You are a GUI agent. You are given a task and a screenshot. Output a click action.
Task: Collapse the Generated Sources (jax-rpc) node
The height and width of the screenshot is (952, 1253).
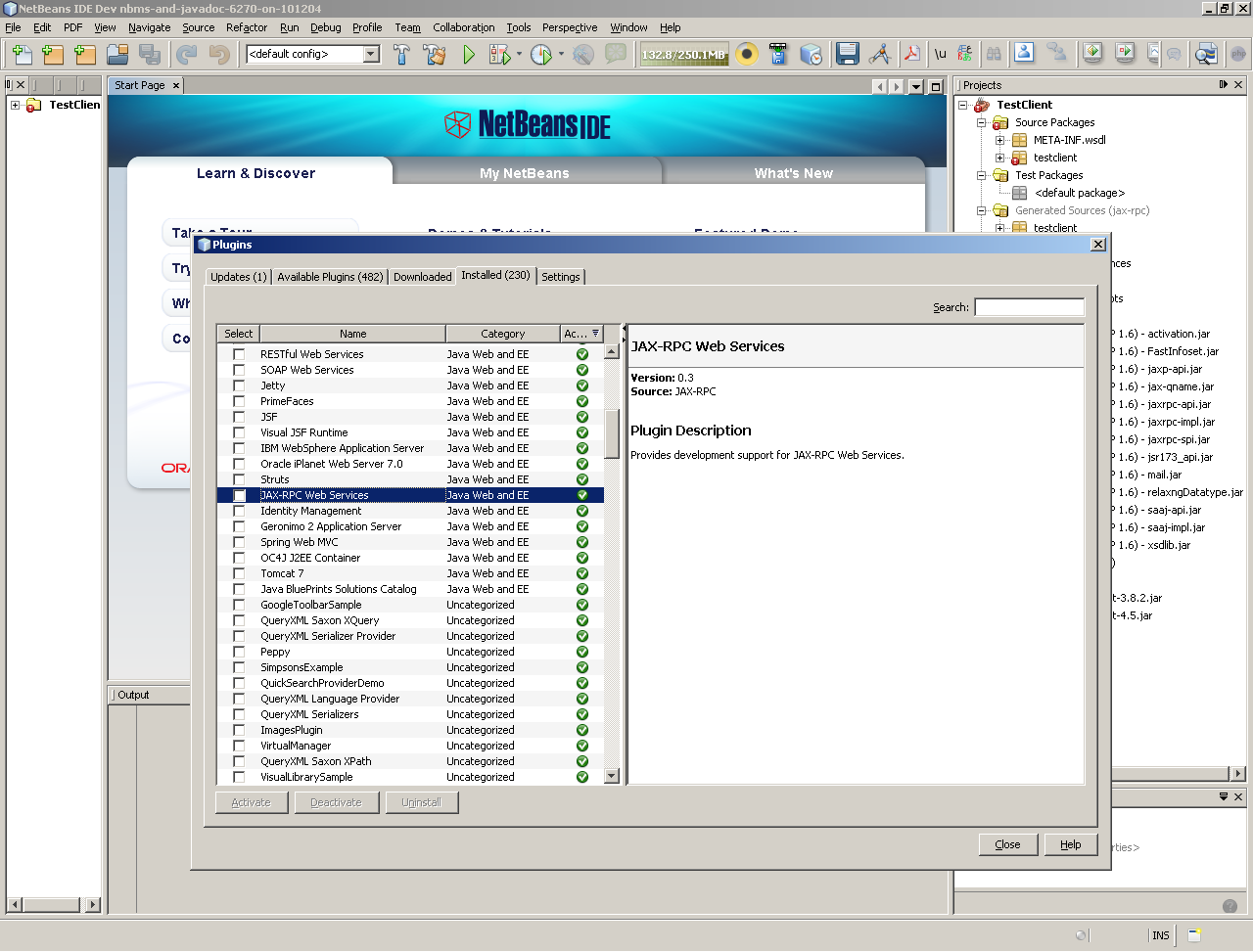[981, 211]
